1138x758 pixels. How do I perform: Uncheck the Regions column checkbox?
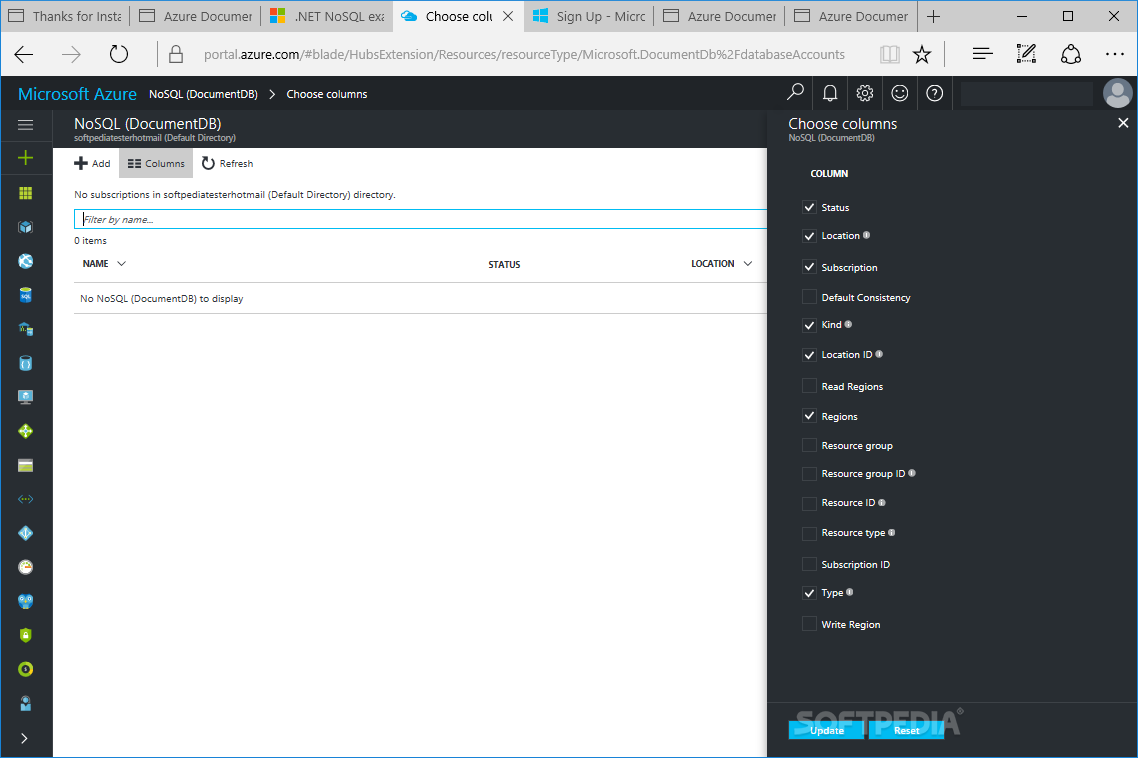click(x=809, y=416)
